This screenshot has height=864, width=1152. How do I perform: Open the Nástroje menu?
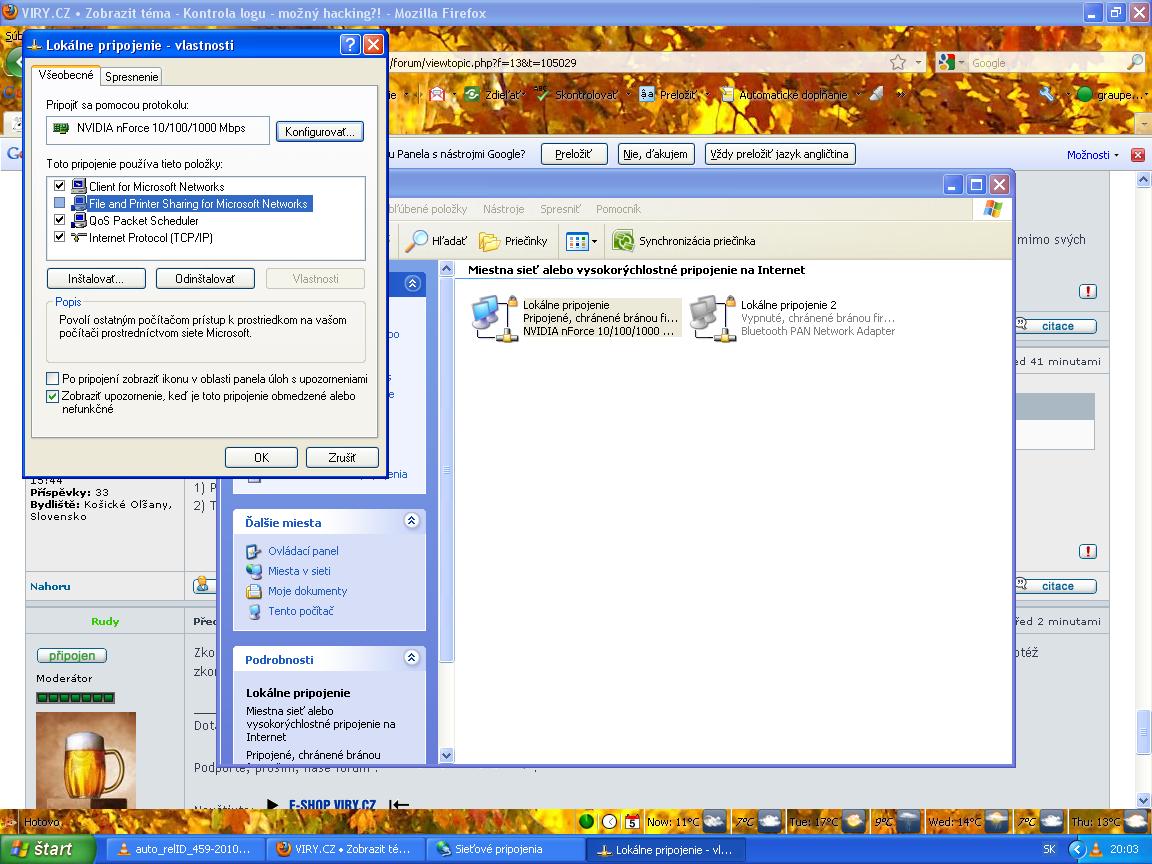(503, 209)
